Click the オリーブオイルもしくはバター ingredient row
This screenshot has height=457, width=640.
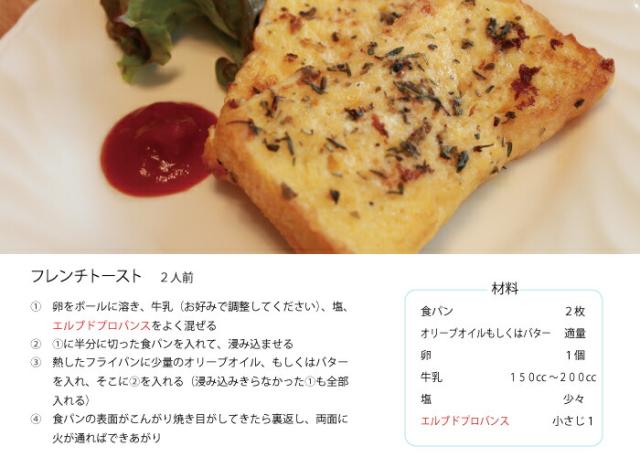click(x=503, y=333)
